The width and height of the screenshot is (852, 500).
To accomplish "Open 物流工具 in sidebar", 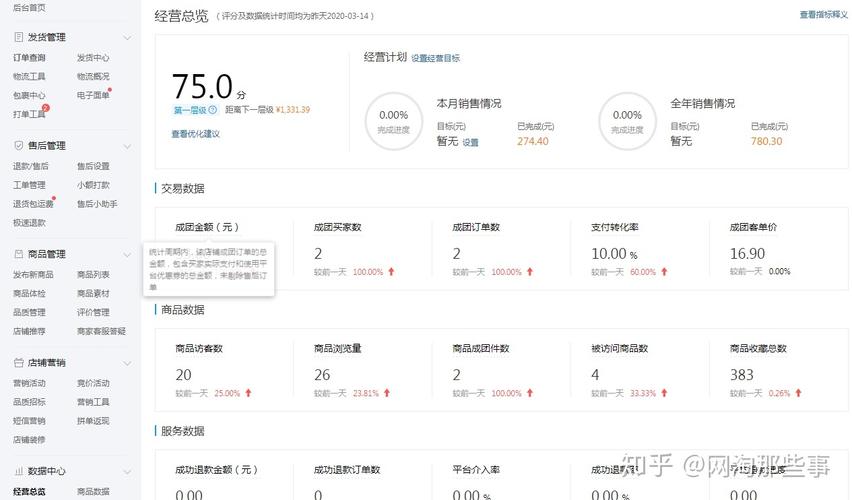I will (x=29, y=77).
